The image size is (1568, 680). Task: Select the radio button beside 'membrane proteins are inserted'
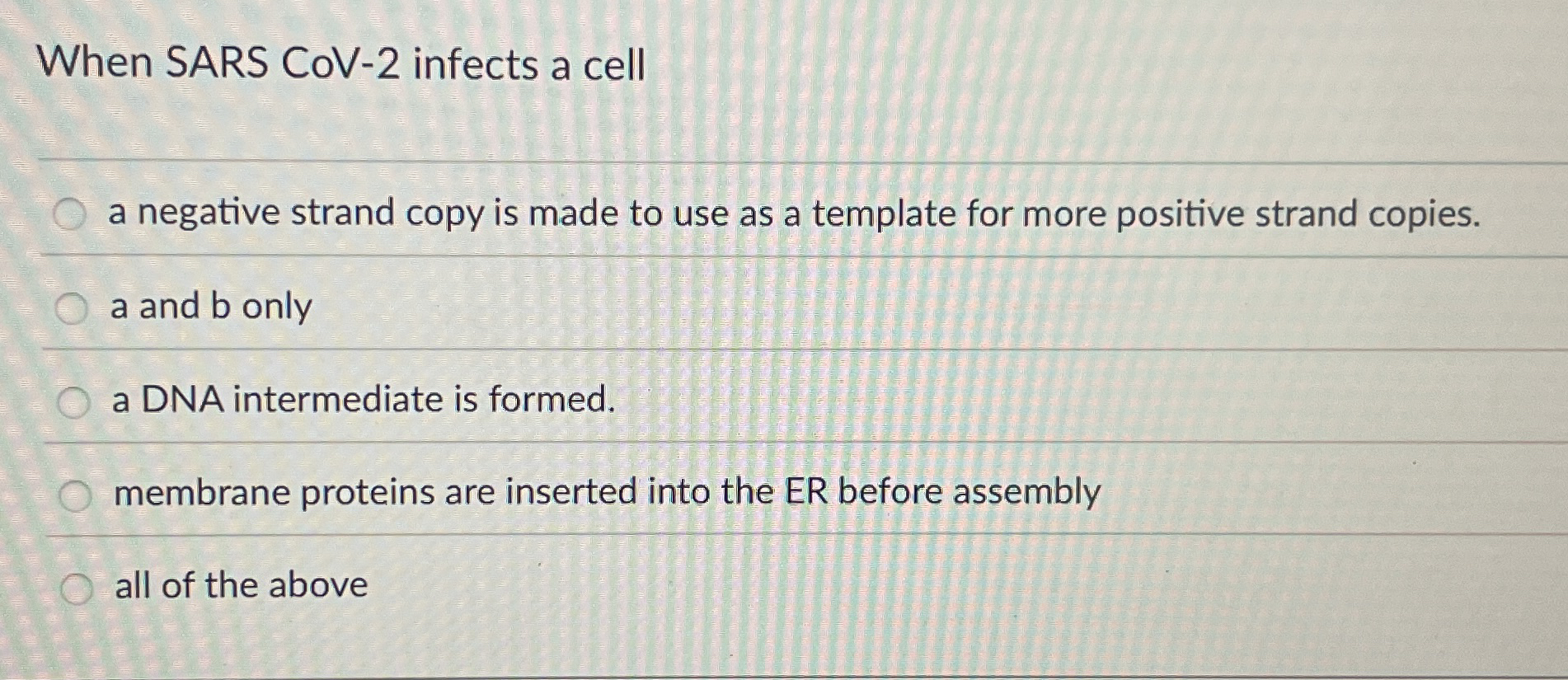click(x=74, y=495)
